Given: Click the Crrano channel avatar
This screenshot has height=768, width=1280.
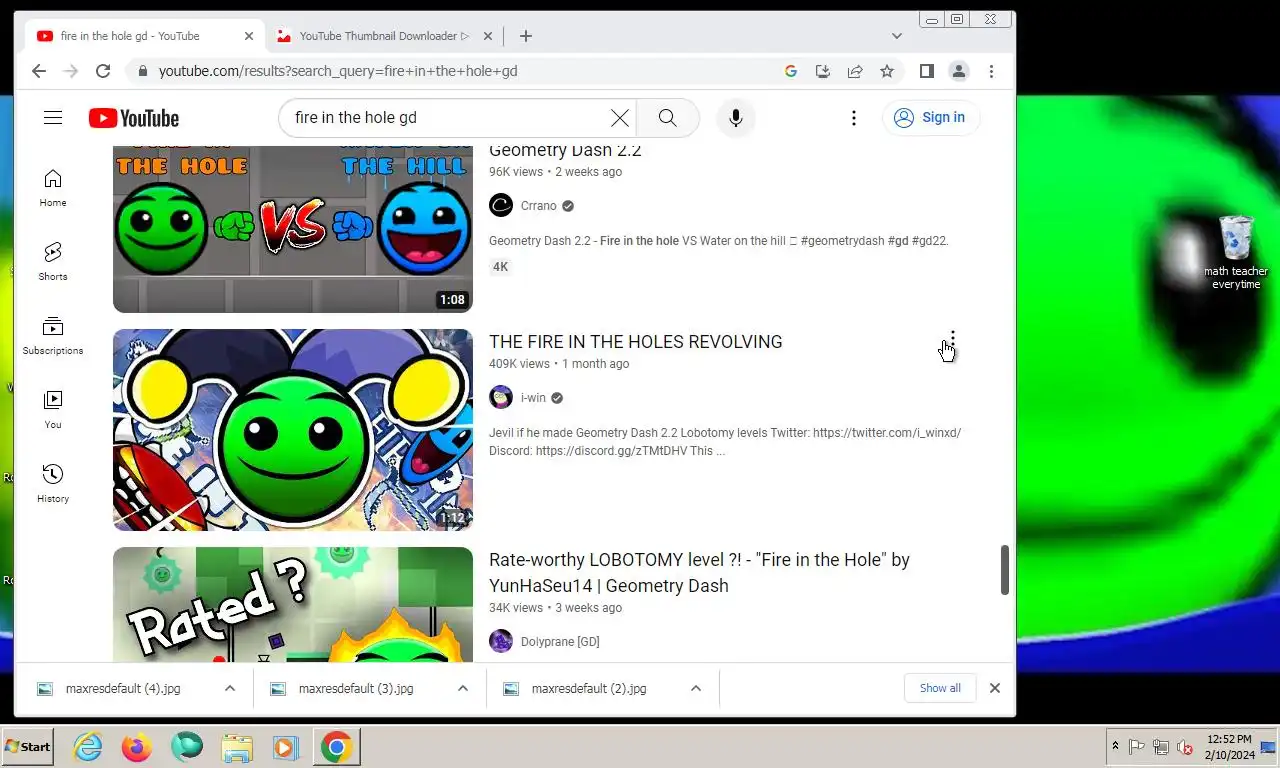Looking at the screenshot, I should (x=501, y=206).
